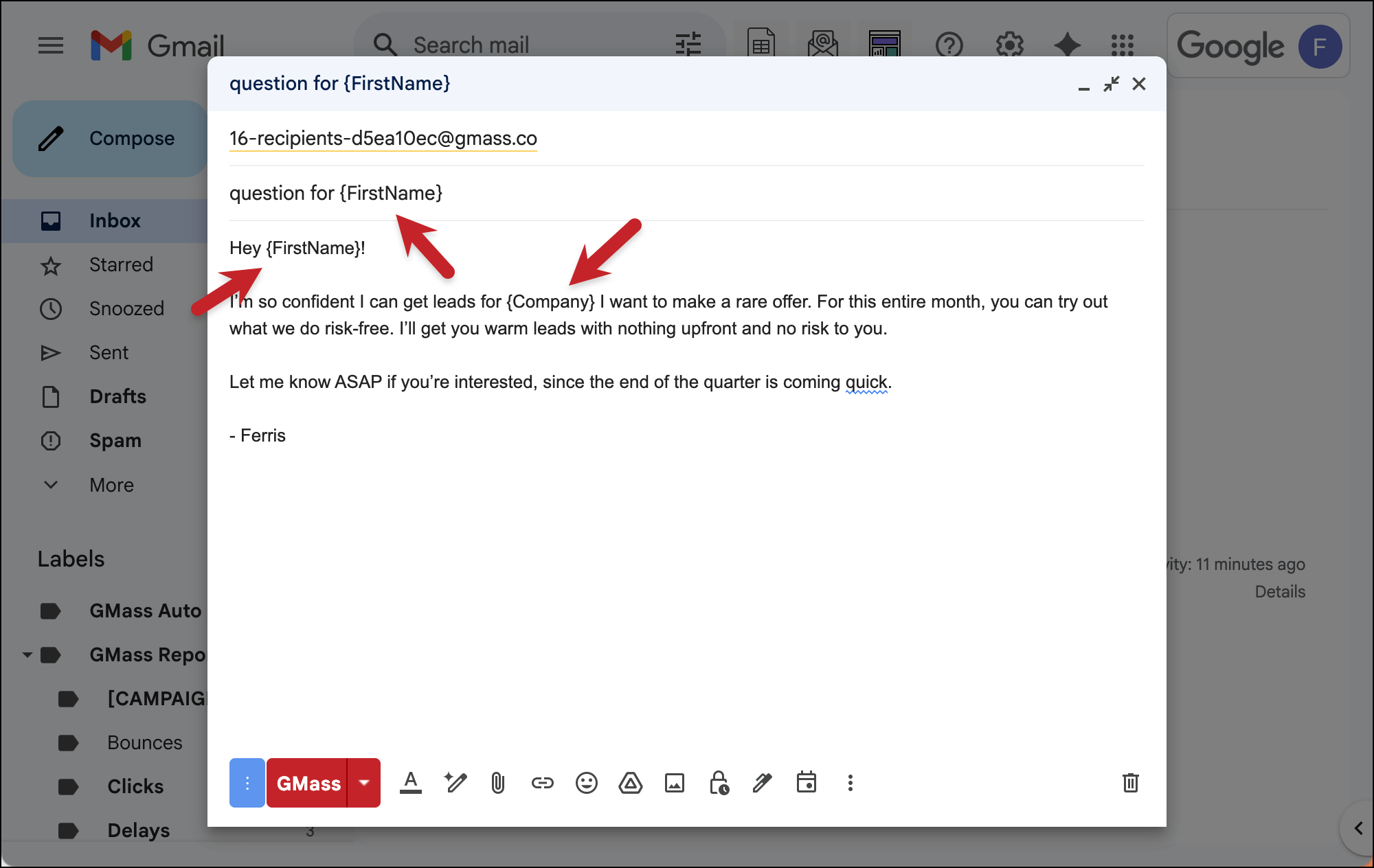Discard the draft with the trash icon
Screen dimensions: 1374x868
tap(1131, 783)
